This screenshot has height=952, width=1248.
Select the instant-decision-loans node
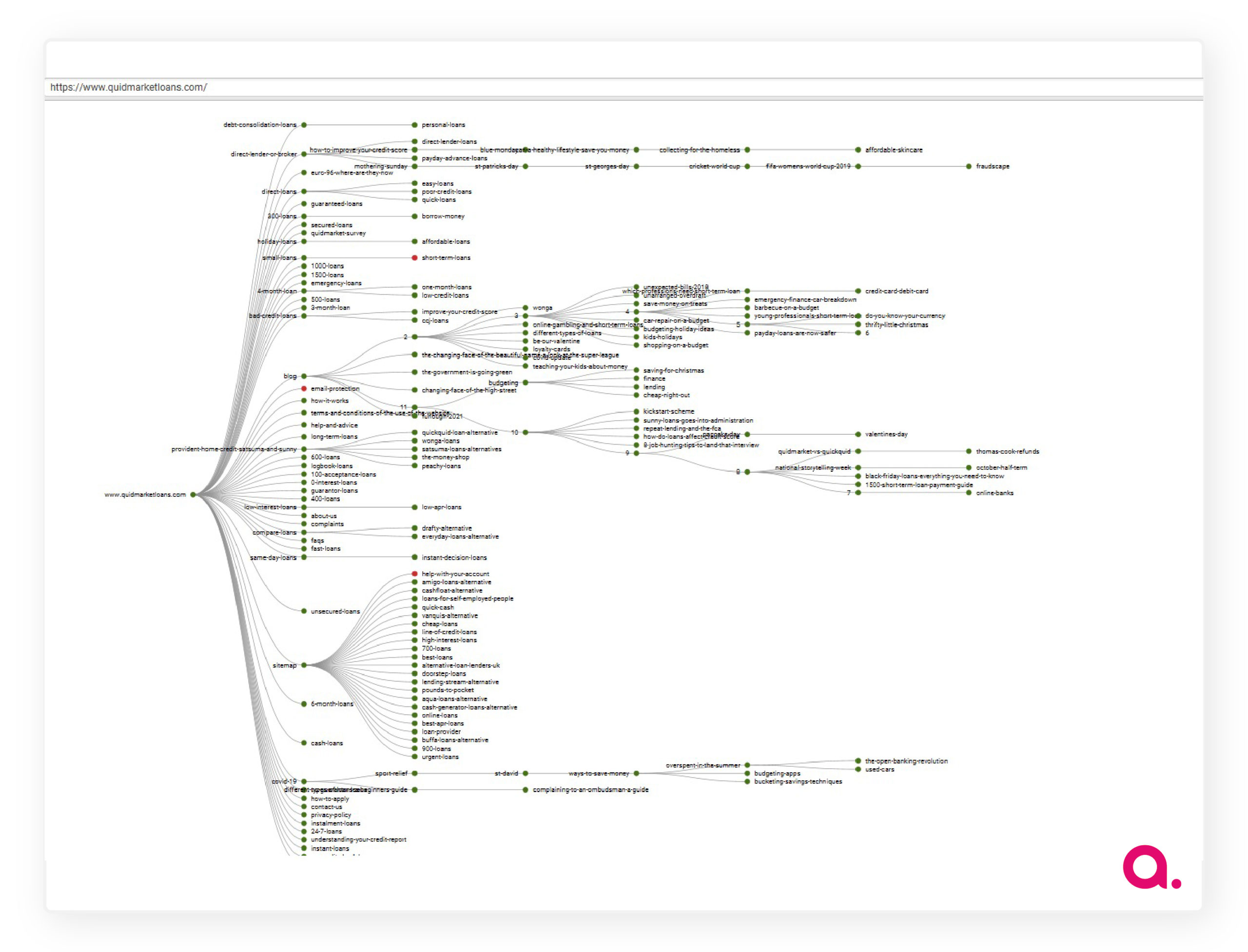[414, 558]
